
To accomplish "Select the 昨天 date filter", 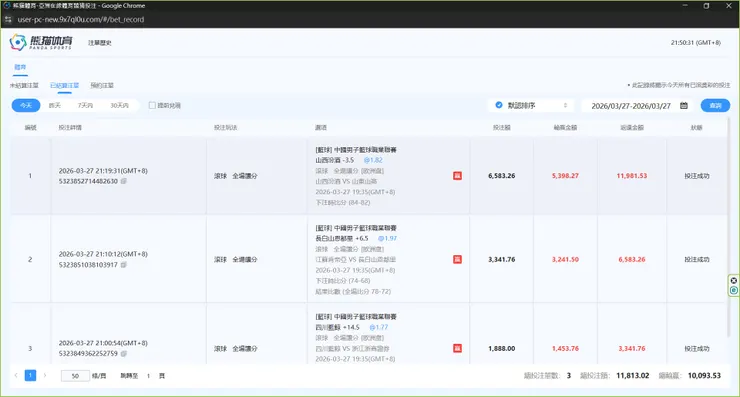I will [55, 105].
